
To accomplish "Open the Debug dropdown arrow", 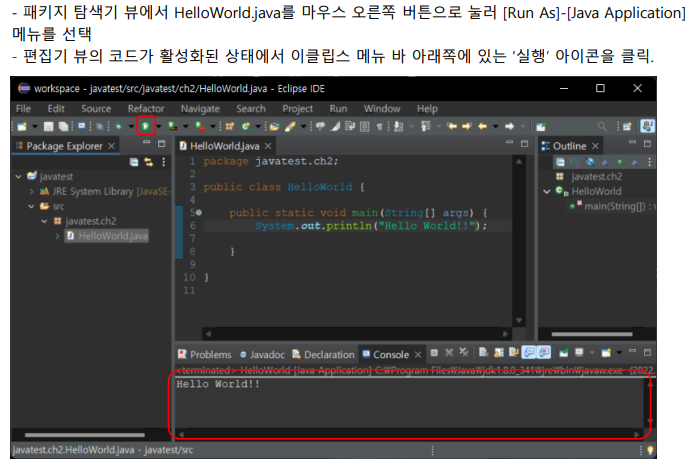I will (x=131, y=127).
